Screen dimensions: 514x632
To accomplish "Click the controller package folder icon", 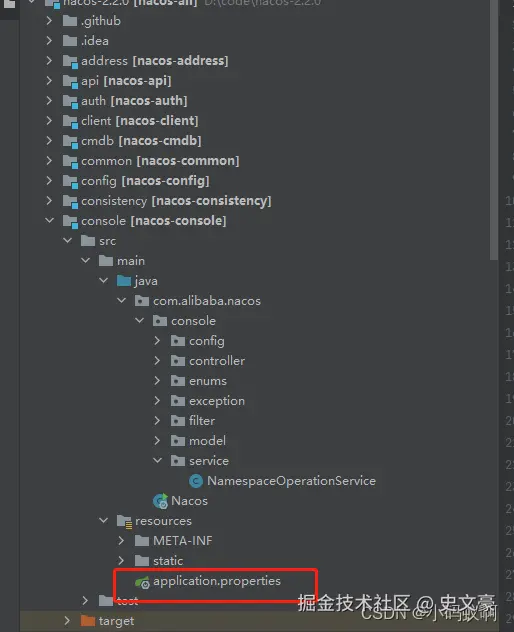I will point(178,361).
